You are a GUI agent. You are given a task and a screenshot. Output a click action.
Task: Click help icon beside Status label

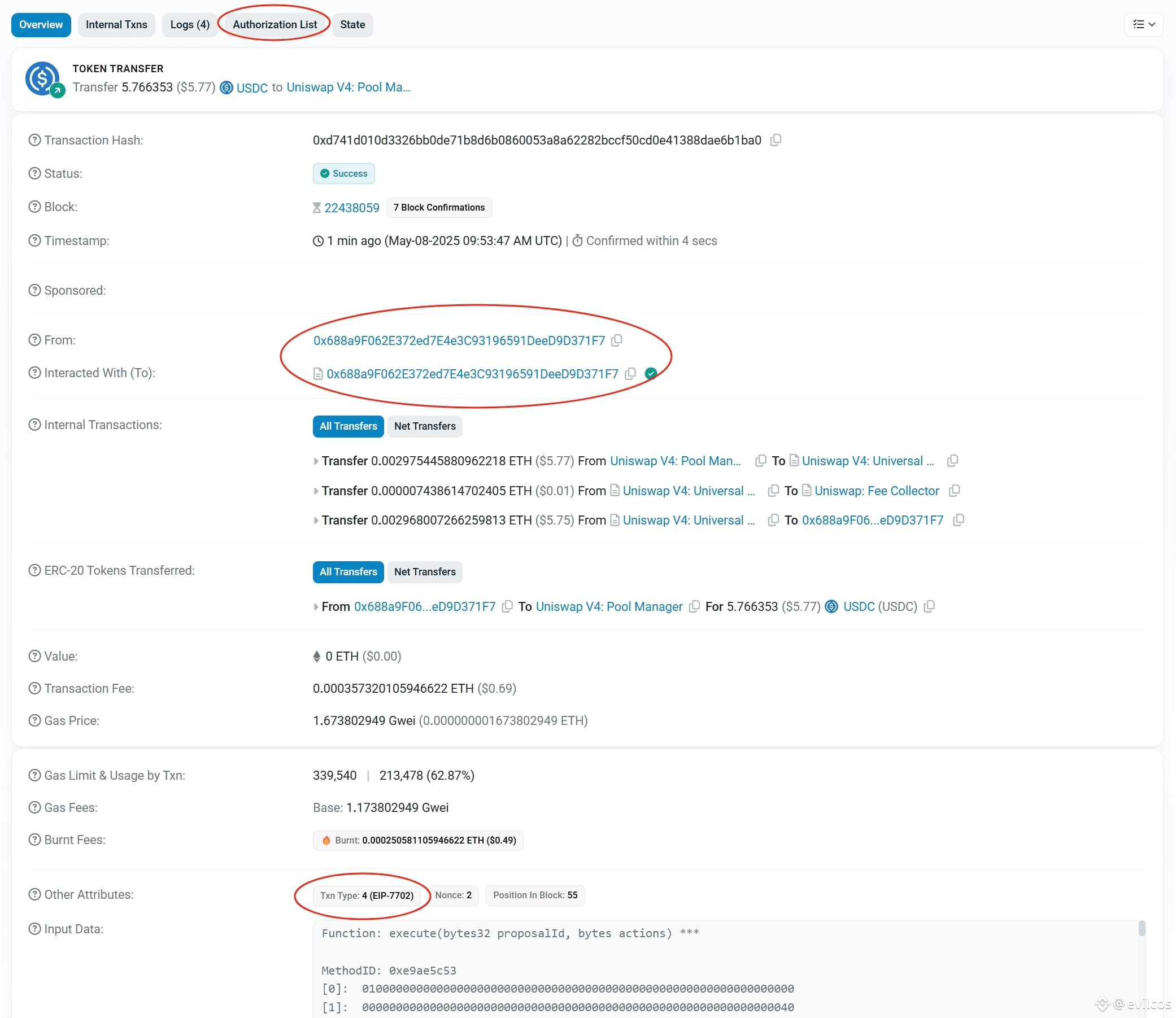click(34, 173)
